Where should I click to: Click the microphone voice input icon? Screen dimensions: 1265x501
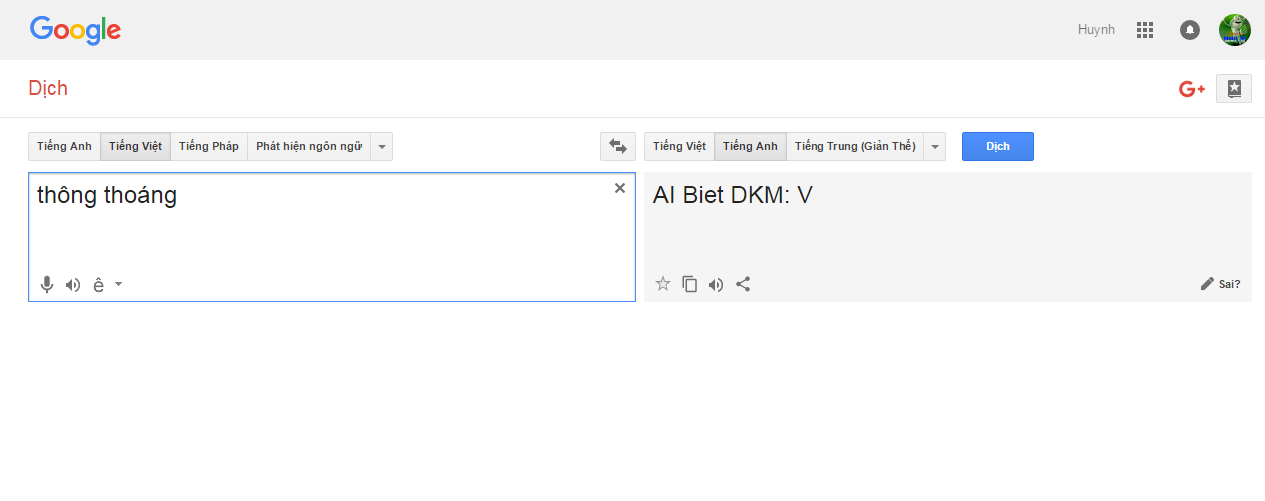tap(47, 285)
